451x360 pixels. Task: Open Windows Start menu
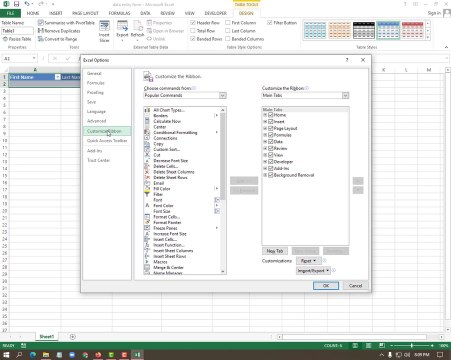[x=6, y=355]
